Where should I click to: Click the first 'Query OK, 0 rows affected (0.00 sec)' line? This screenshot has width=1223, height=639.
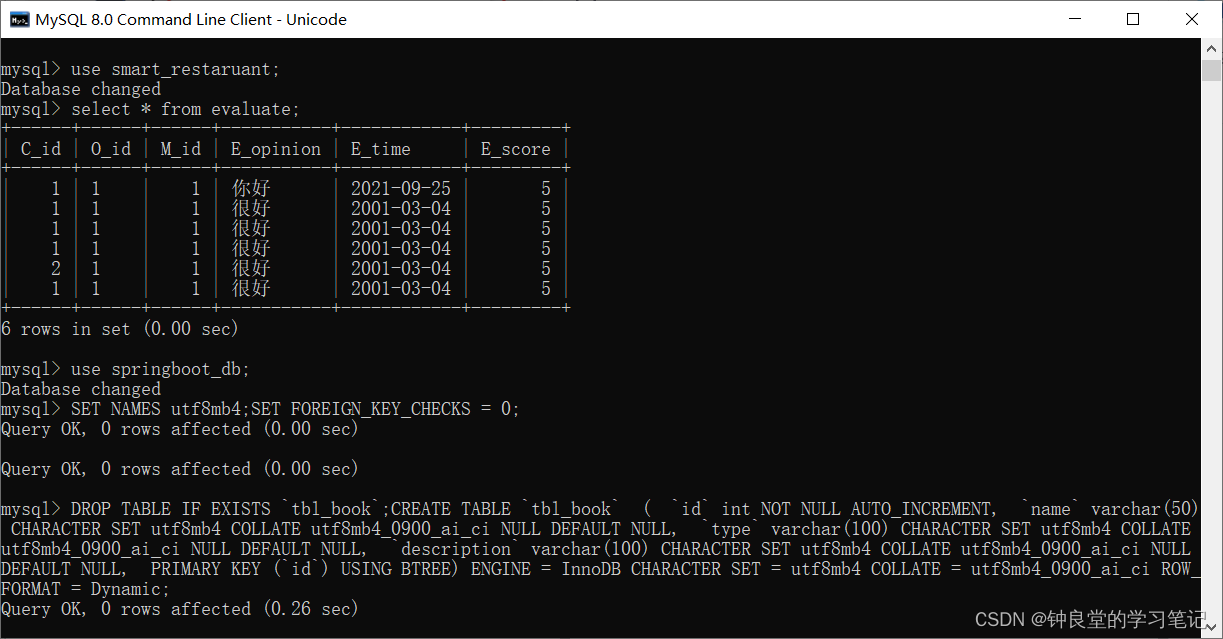(180, 429)
